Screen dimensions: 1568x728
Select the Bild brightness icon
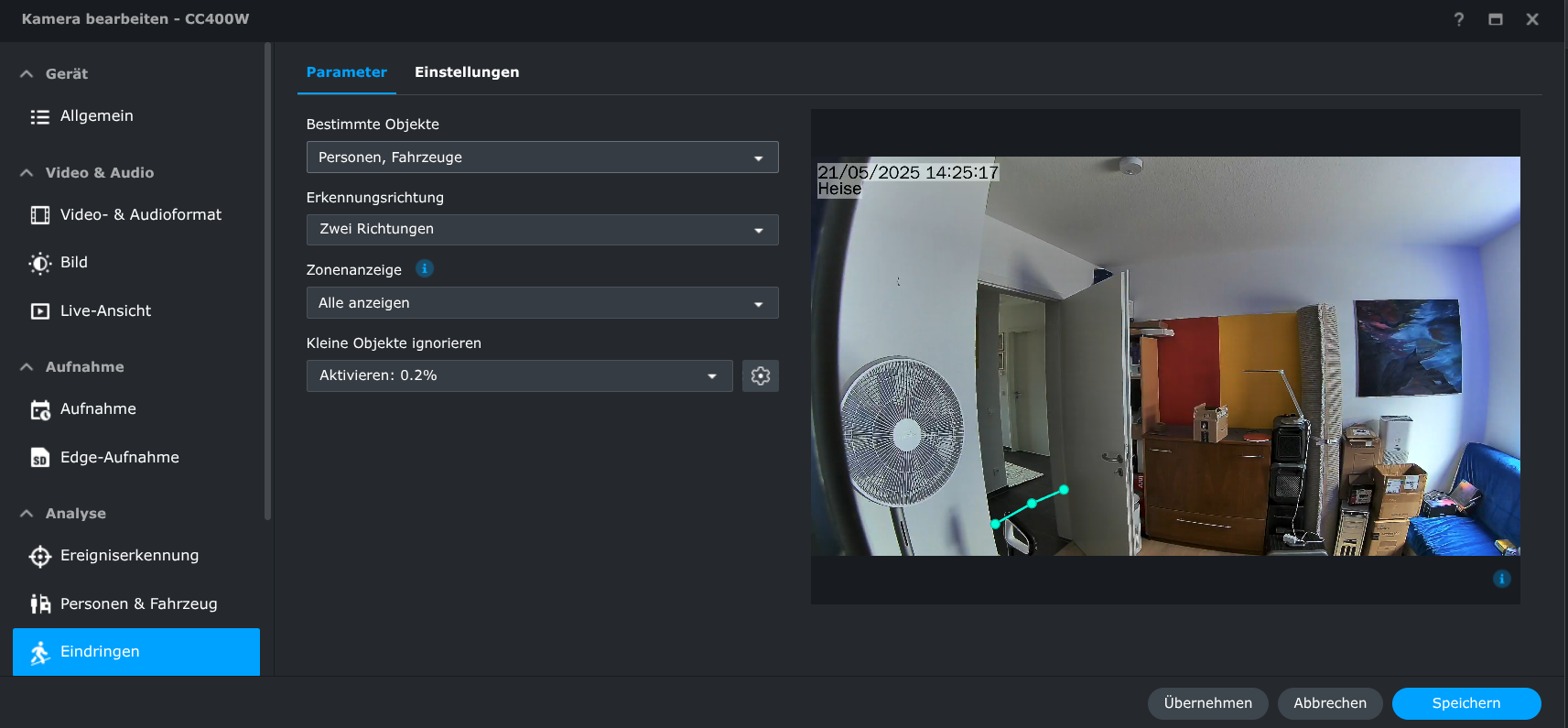(39, 263)
